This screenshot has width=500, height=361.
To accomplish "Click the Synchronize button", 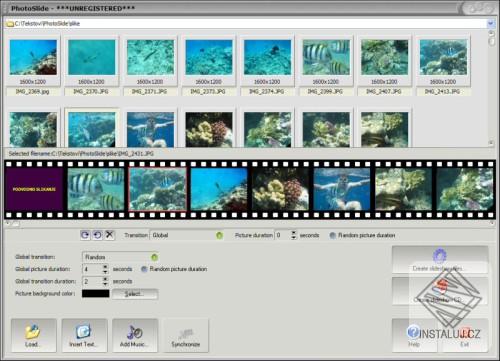I will click(186, 335).
